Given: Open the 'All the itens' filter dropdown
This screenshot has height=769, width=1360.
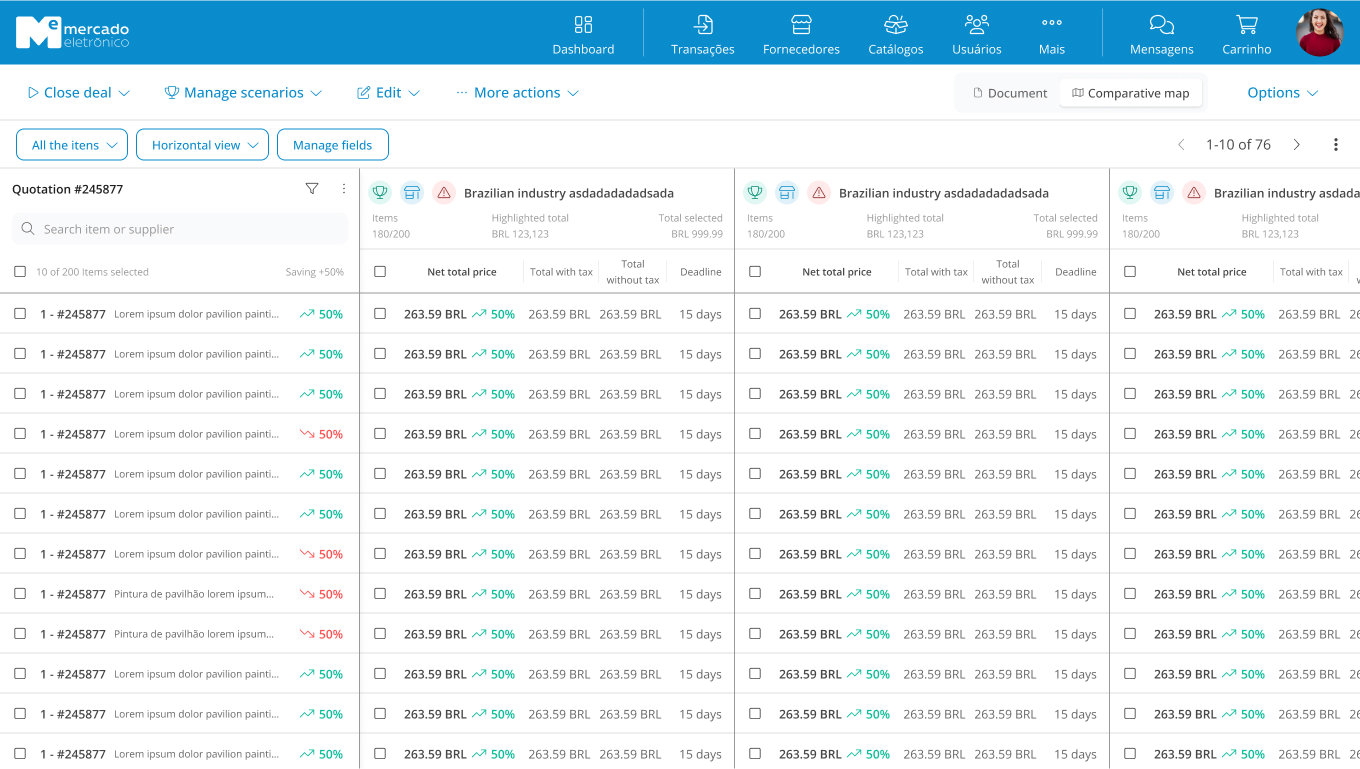Looking at the screenshot, I should click(72, 145).
